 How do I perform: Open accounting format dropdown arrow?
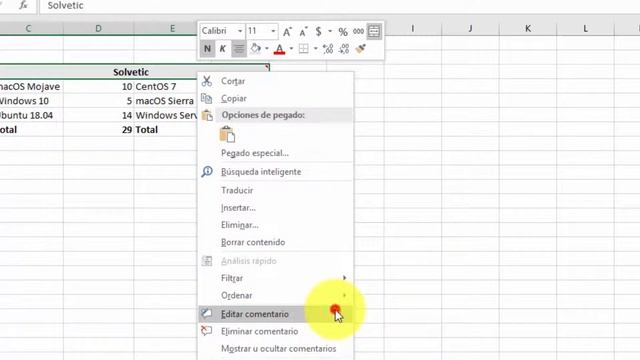coord(330,31)
